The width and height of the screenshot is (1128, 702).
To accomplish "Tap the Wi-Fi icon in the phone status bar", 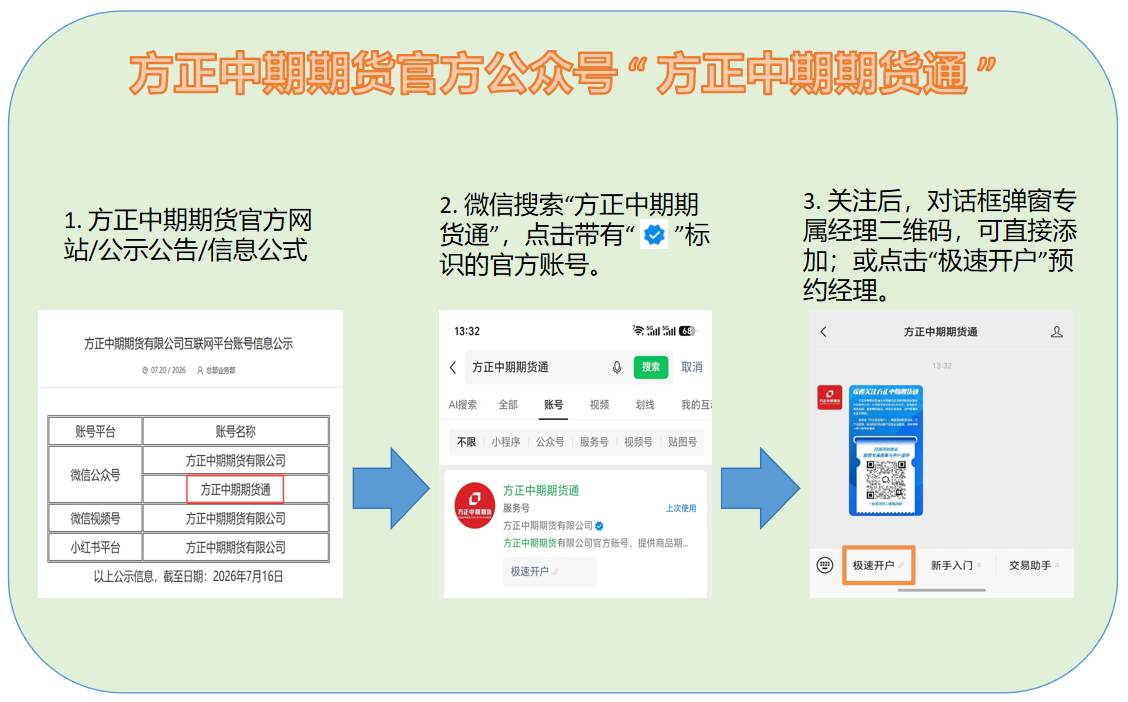I will click(637, 331).
